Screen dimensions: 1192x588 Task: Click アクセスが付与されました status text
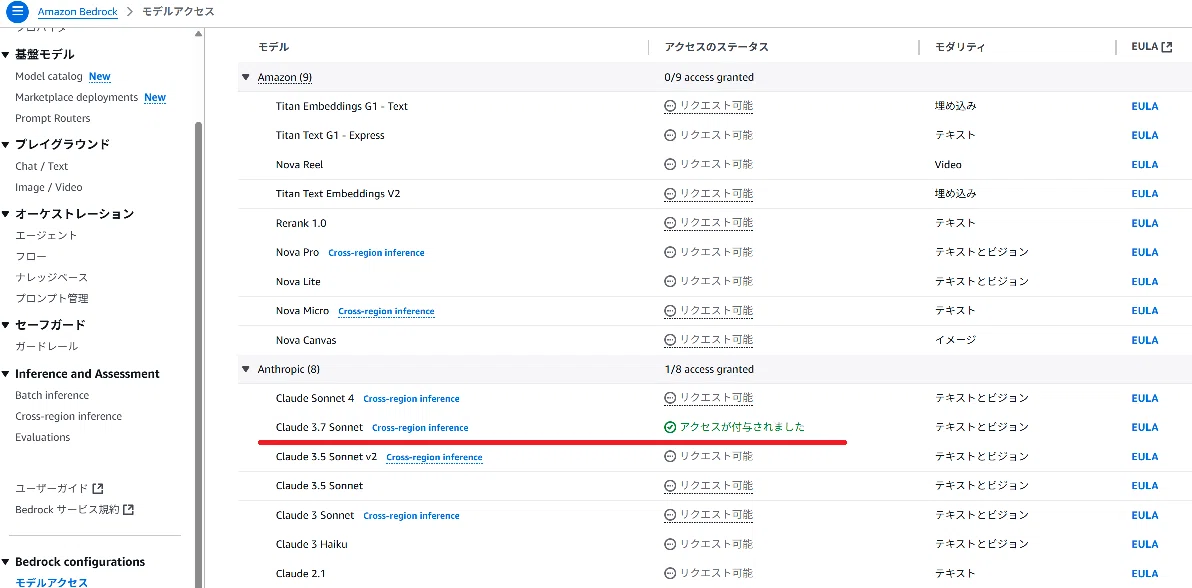coord(742,427)
